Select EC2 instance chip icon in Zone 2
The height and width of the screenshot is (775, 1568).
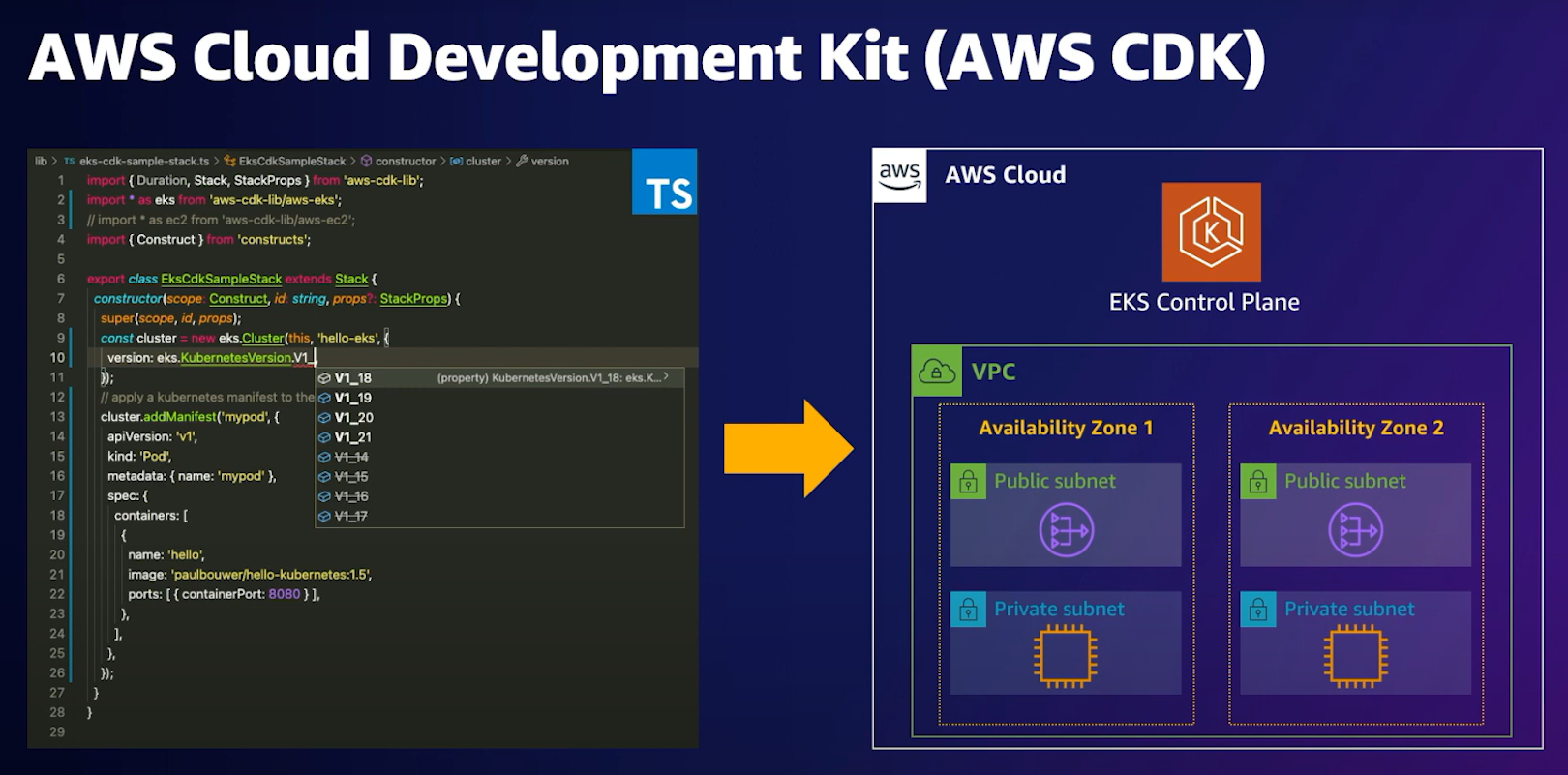click(1355, 658)
